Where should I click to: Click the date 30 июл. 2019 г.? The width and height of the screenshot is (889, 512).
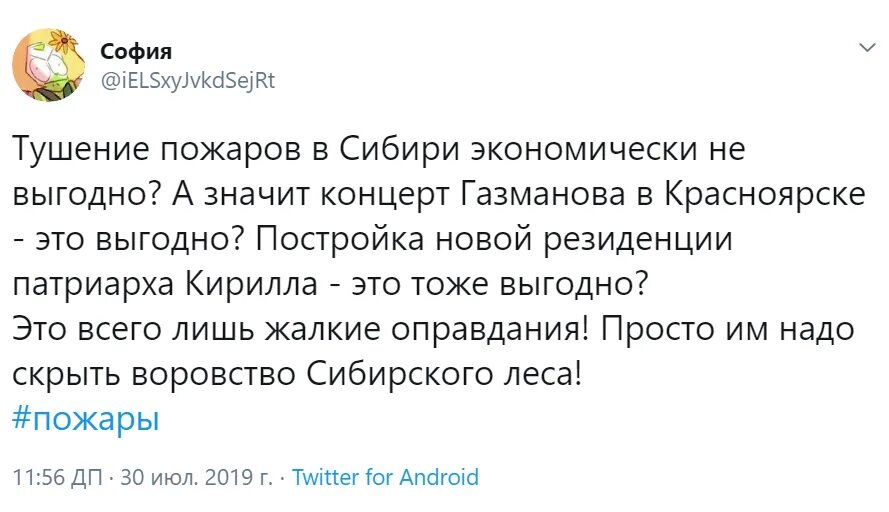pos(195,477)
